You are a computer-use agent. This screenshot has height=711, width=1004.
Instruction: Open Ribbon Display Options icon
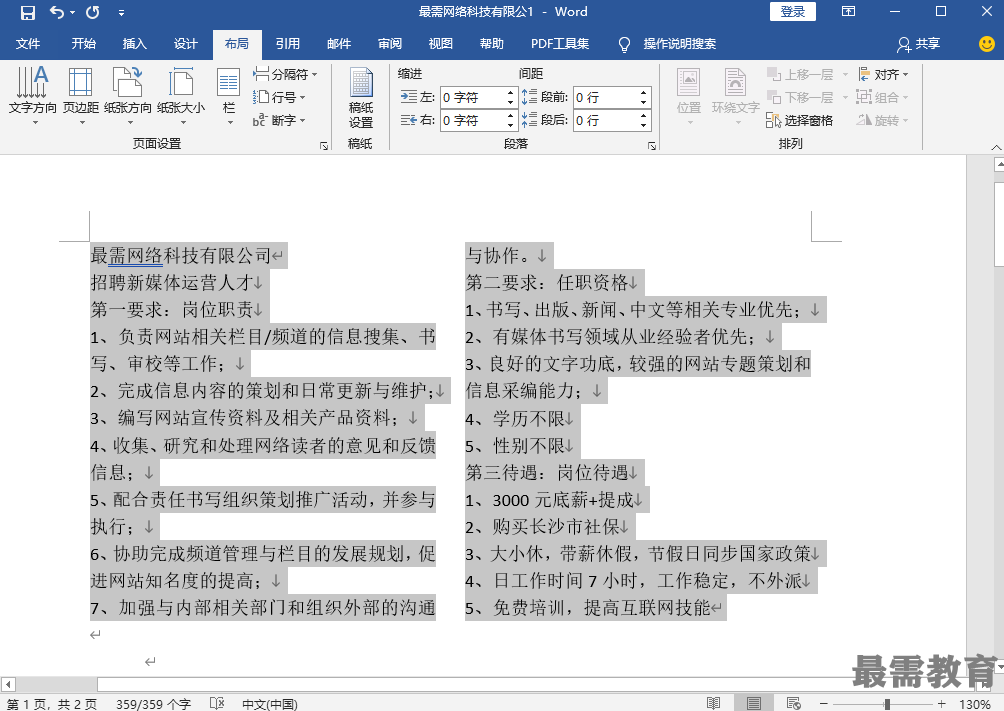848,12
